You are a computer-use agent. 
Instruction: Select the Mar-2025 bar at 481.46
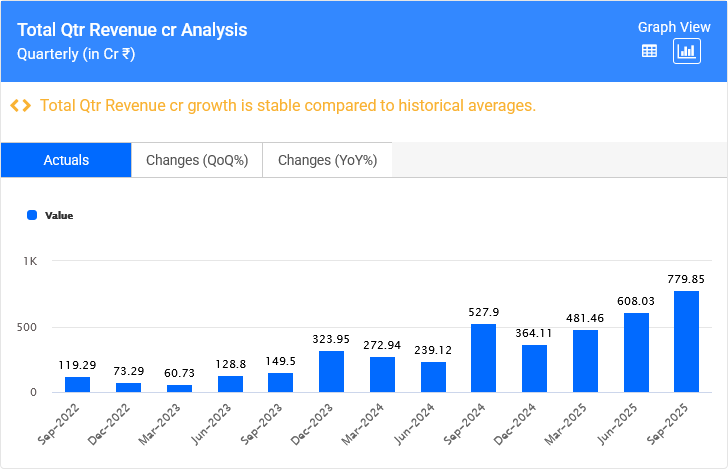585,361
